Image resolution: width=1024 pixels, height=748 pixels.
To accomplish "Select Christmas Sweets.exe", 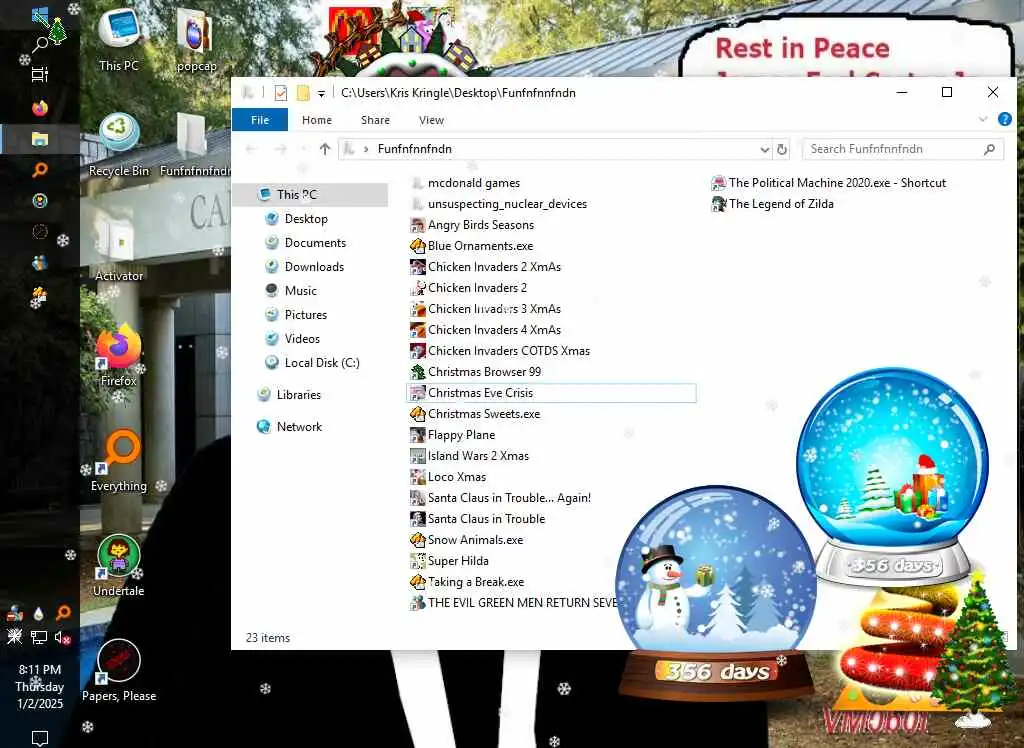I will 475,414.
